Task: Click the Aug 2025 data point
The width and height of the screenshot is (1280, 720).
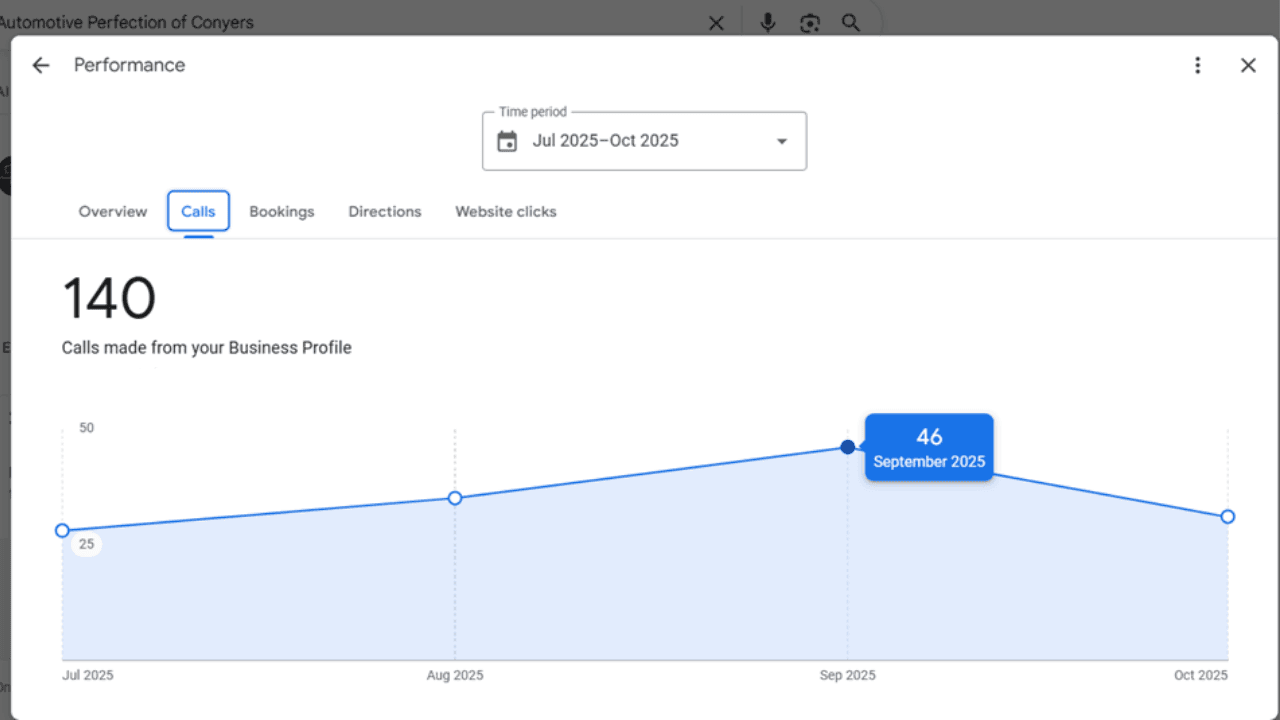Action: 455,498
